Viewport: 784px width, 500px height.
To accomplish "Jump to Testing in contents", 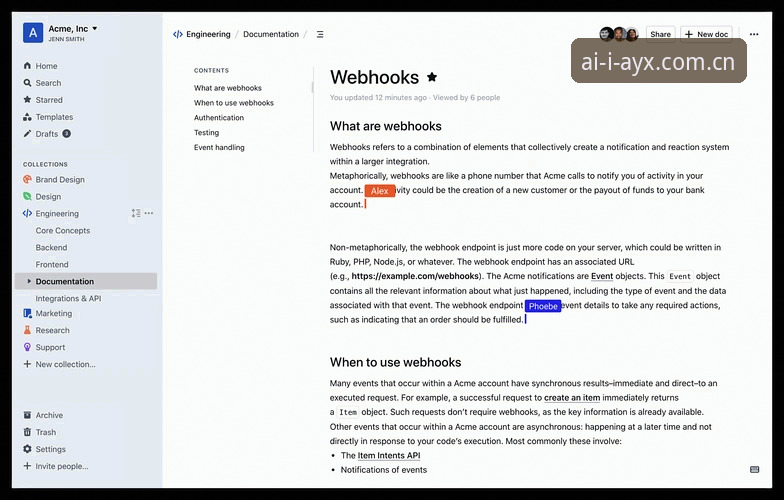I will click(x=206, y=133).
